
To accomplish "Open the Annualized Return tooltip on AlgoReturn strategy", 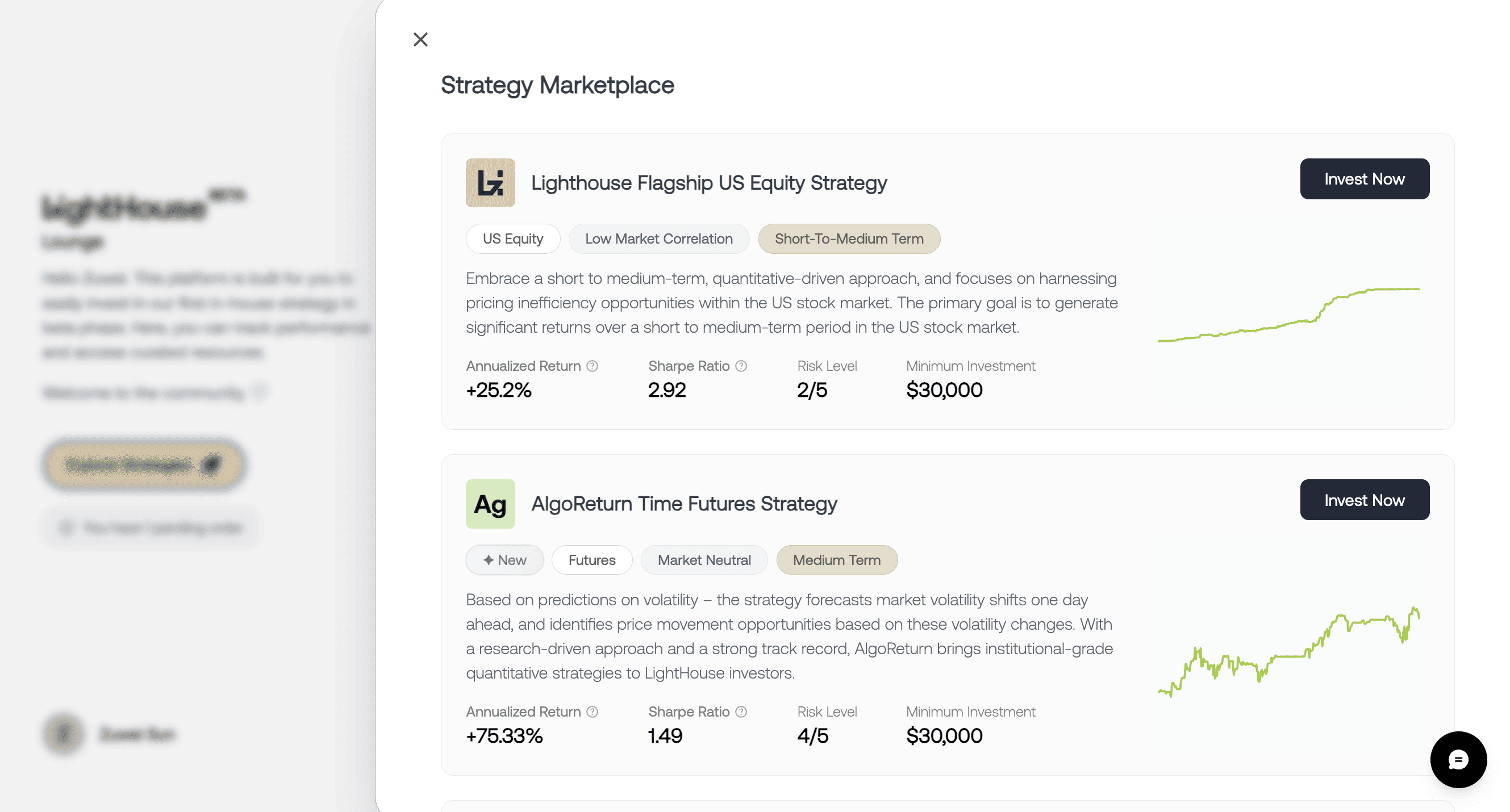I will pyautogui.click(x=592, y=712).
